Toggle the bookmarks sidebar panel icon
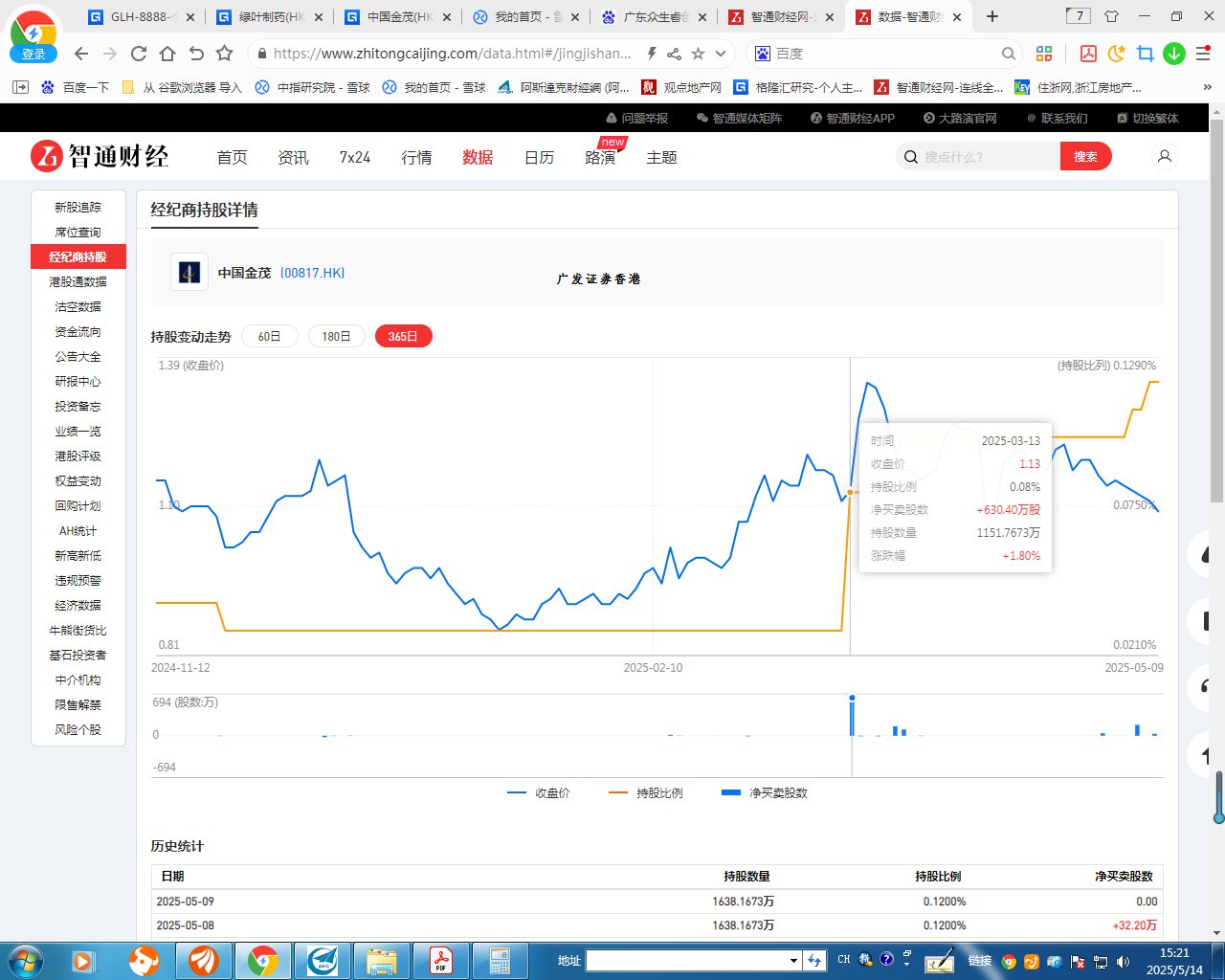Image resolution: width=1225 pixels, height=980 pixels. click(x=20, y=87)
